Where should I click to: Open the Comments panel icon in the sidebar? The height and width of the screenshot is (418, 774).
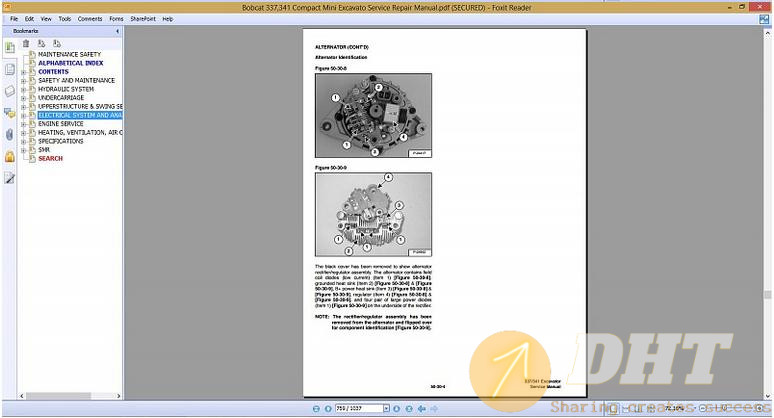9,113
